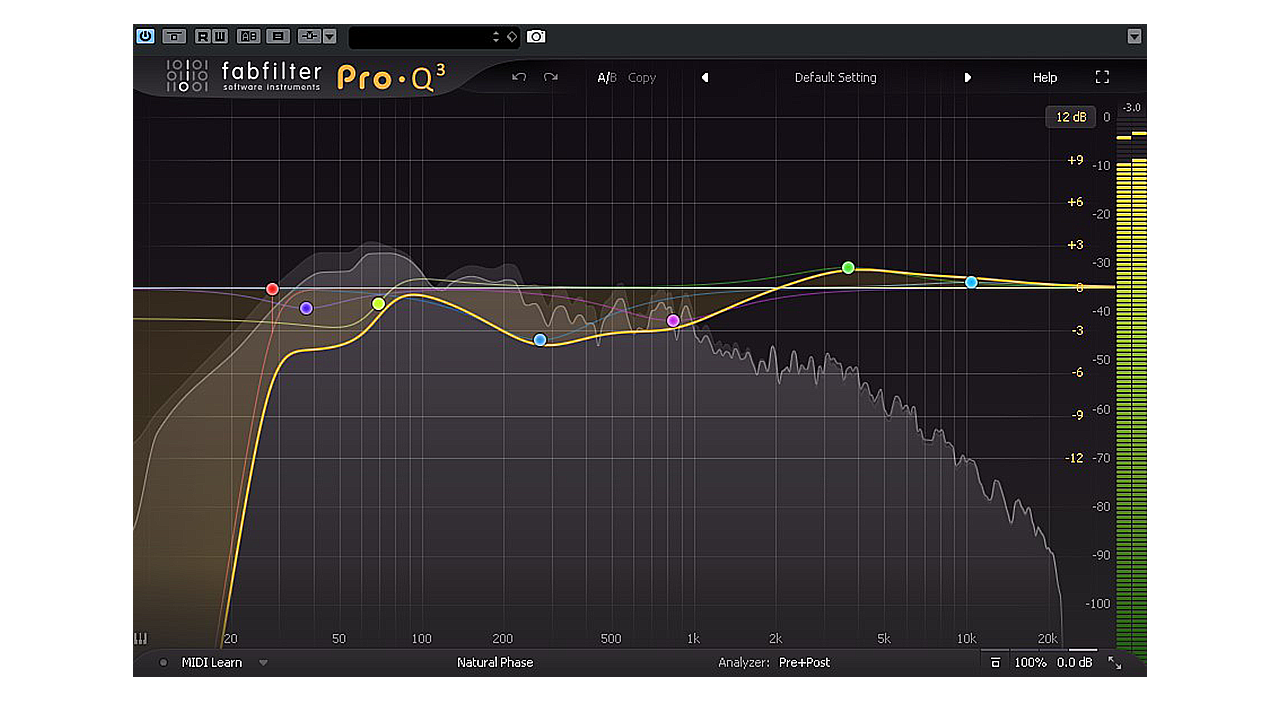Enable automation Write (W) button
This screenshot has height=720, width=1280.
[x=220, y=36]
